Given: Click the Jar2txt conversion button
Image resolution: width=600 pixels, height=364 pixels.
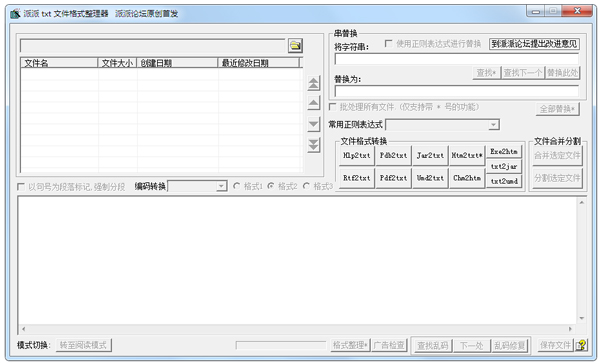Looking at the screenshot, I should (x=430, y=155).
